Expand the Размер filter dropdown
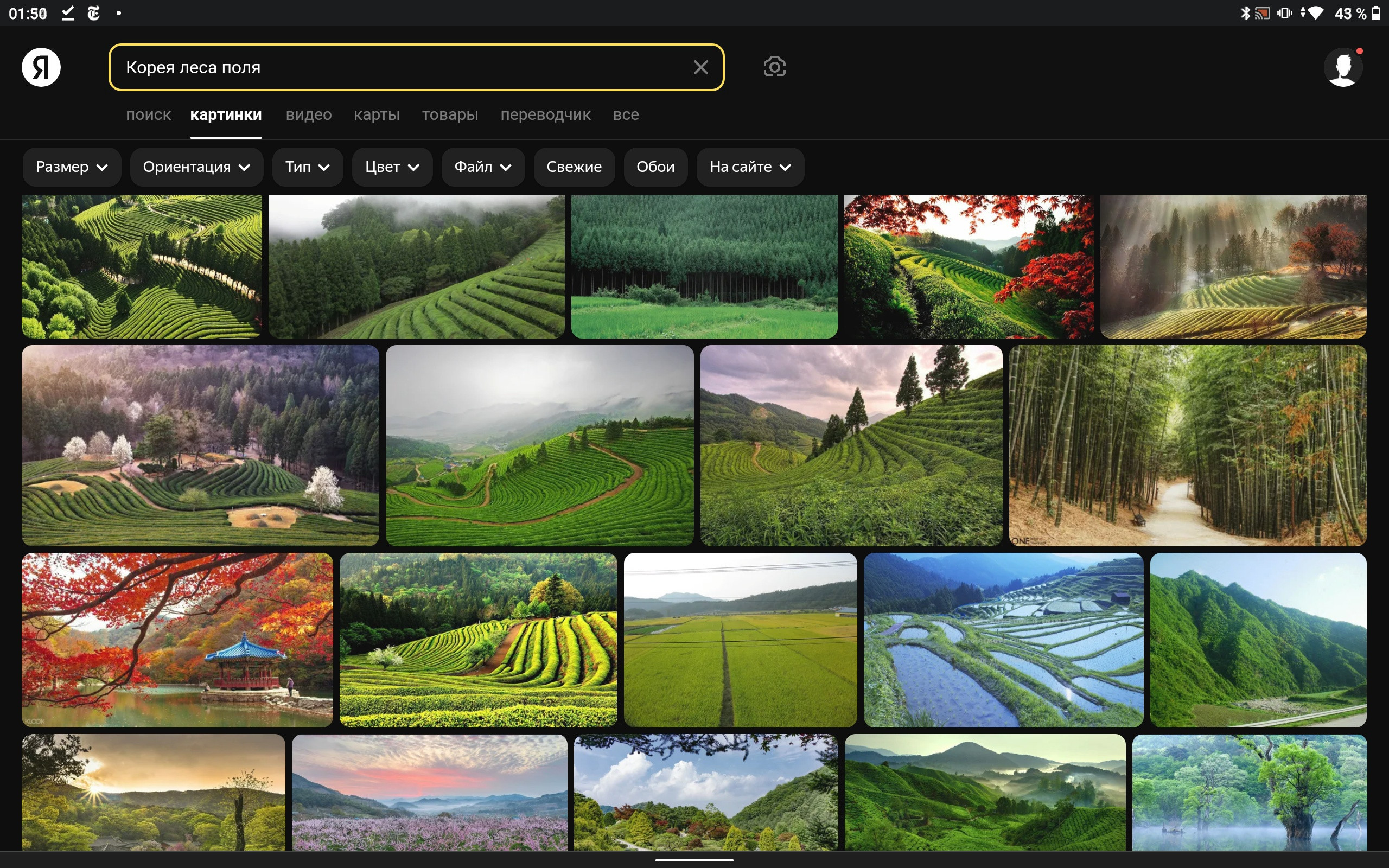The image size is (1389, 868). point(72,167)
